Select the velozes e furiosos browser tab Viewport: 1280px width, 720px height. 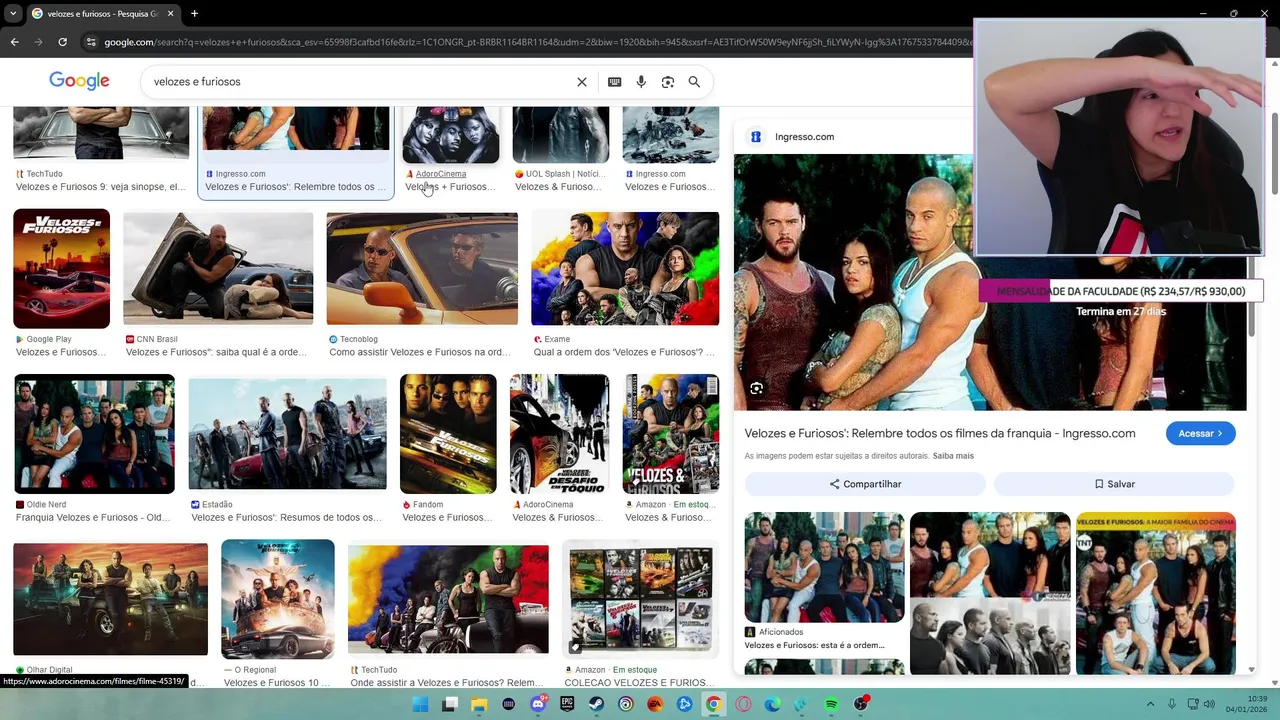[x=103, y=13]
